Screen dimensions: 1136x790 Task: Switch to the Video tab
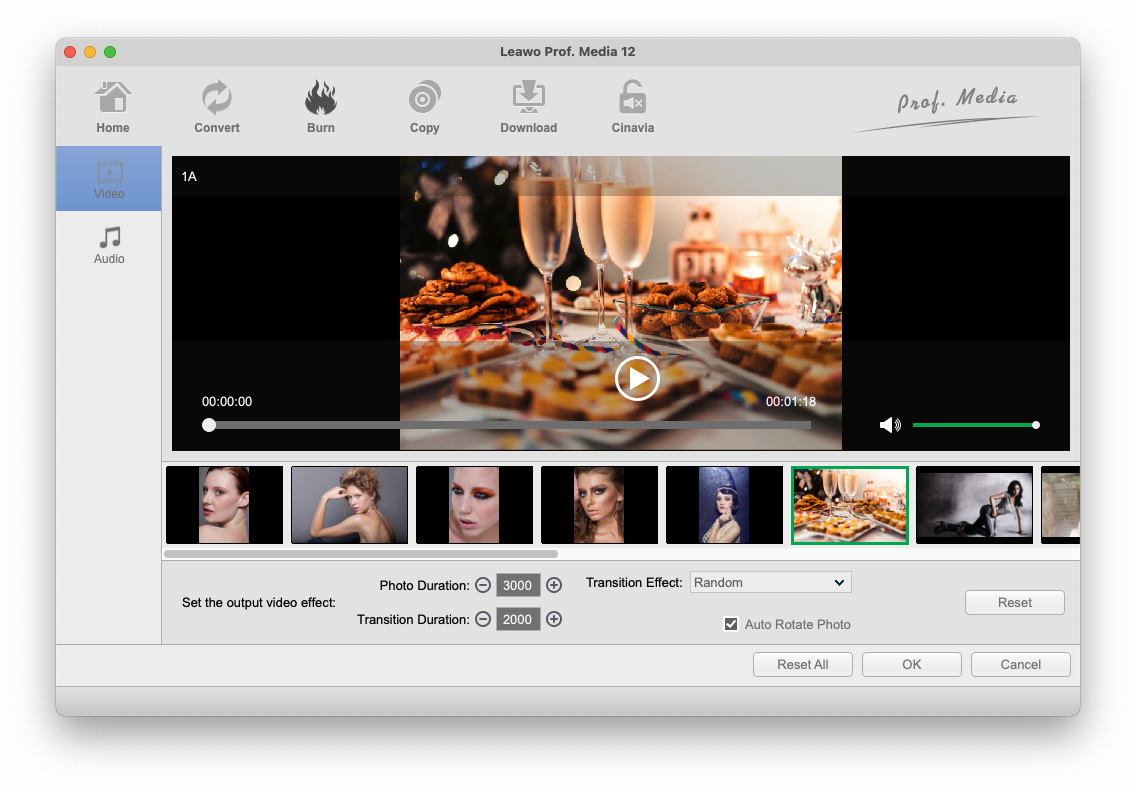pos(109,179)
